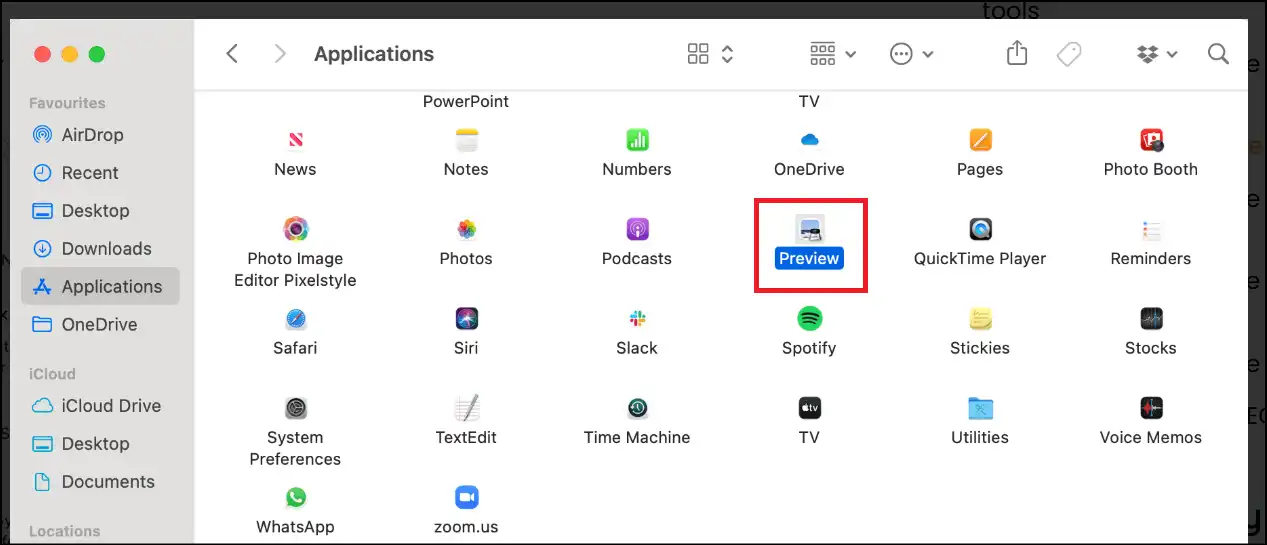This screenshot has height=545, width=1267.
Task: Select the Safari app icon
Action: (x=295, y=319)
